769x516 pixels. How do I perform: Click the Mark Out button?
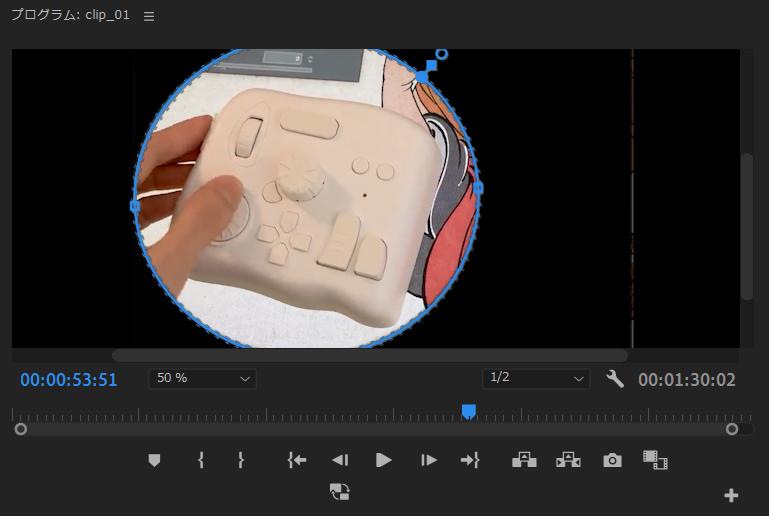240,460
